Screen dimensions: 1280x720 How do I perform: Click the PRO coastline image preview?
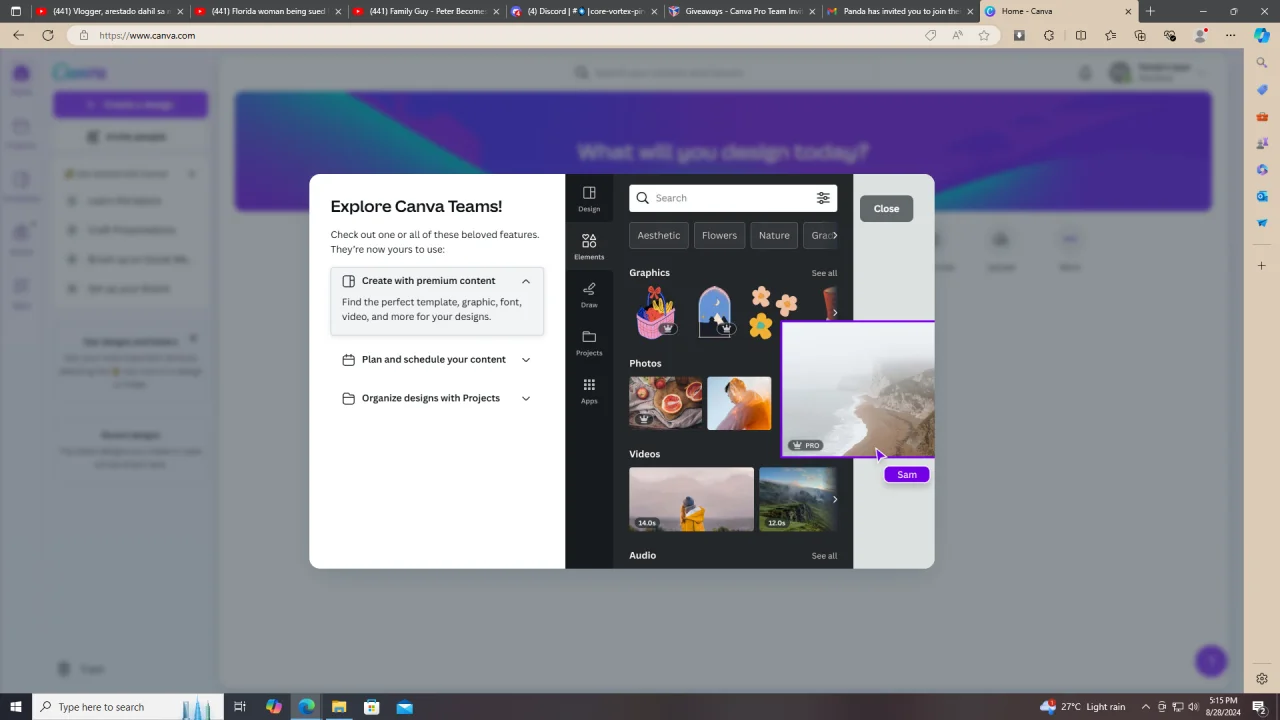(858, 390)
